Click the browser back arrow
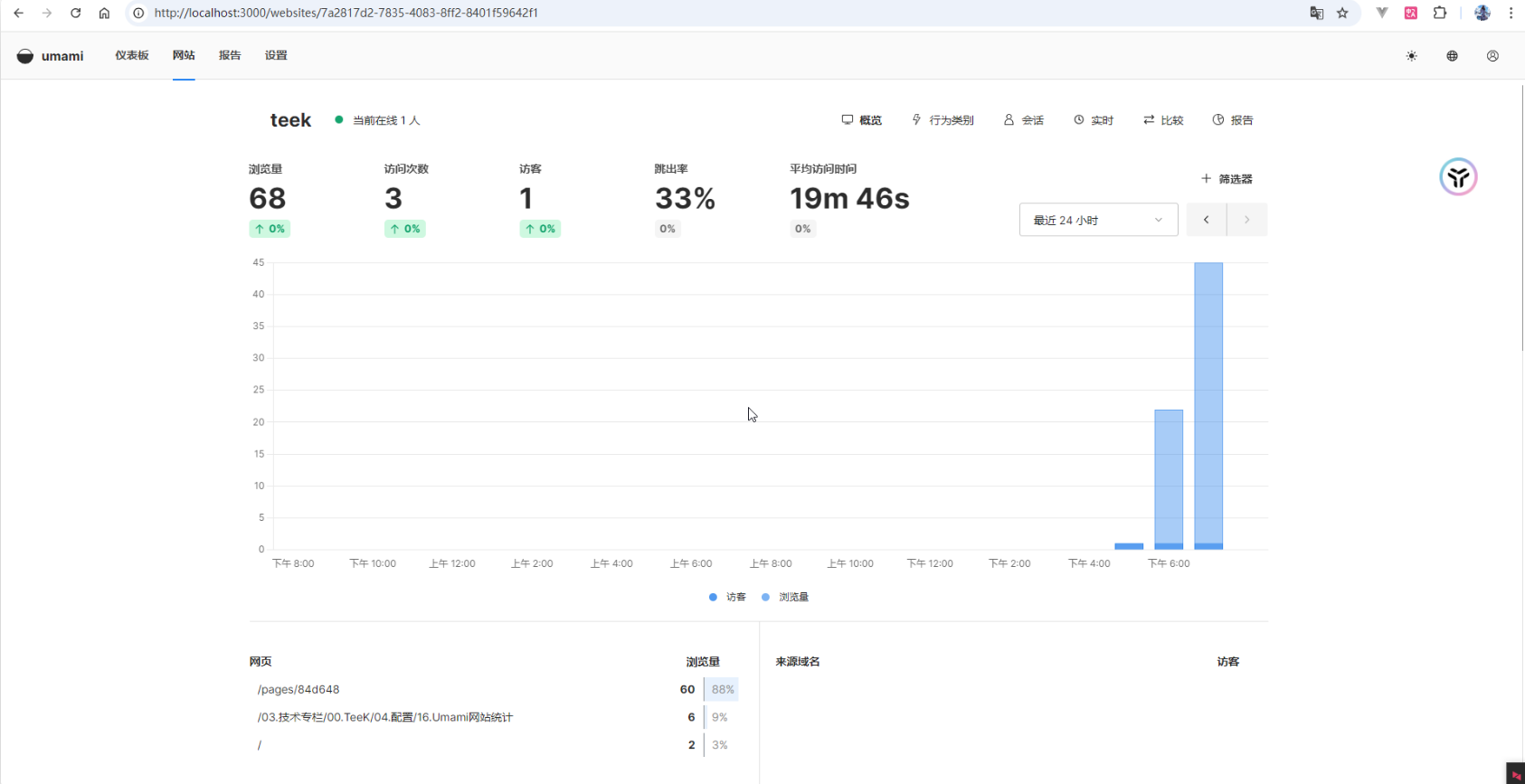Screen dimensions: 1525x784 pyautogui.click(x=18, y=13)
